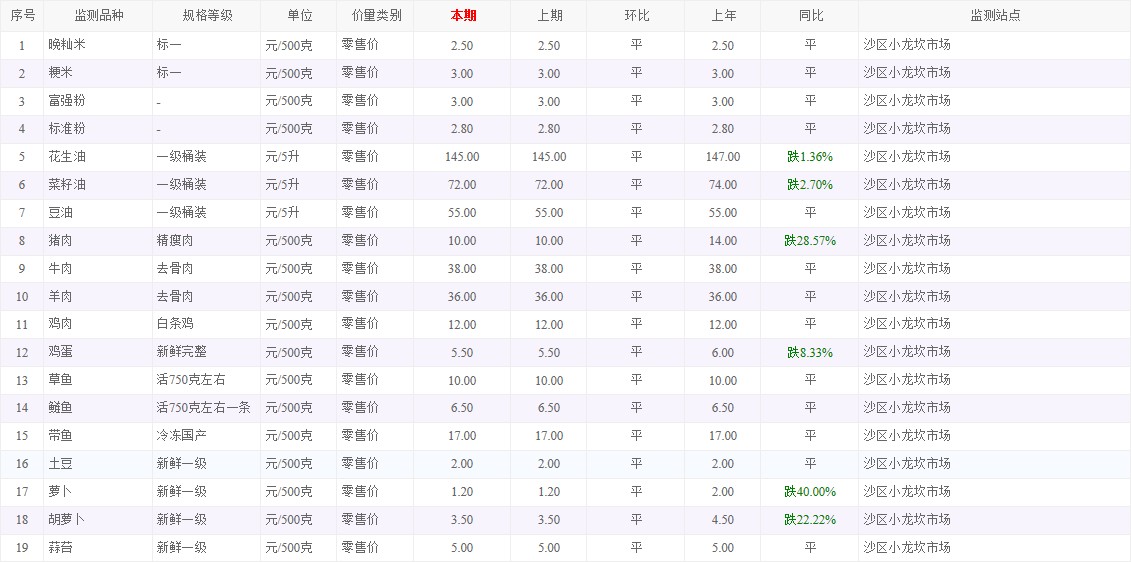The height and width of the screenshot is (562, 1131).
Task: Select the 鸡肉 product cell
Action: [x=98, y=325]
